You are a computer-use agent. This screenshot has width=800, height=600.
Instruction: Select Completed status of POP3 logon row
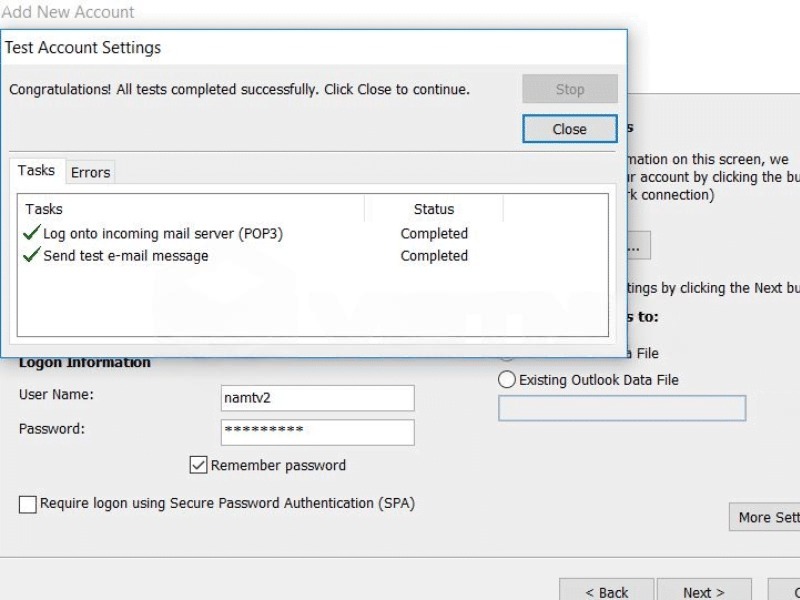[x=434, y=234]
